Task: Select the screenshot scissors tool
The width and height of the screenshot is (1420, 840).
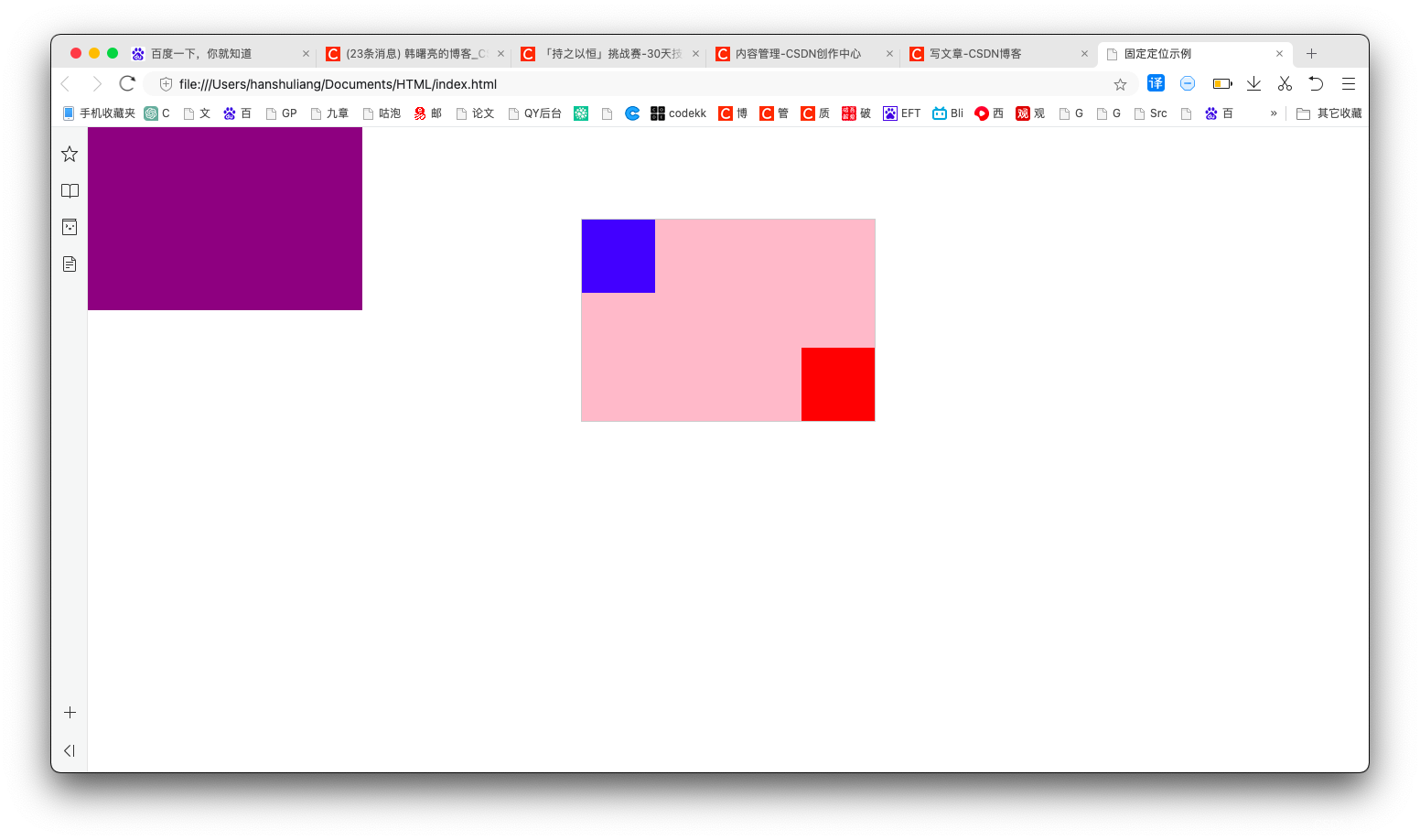Action: [x=1285, y=83]
